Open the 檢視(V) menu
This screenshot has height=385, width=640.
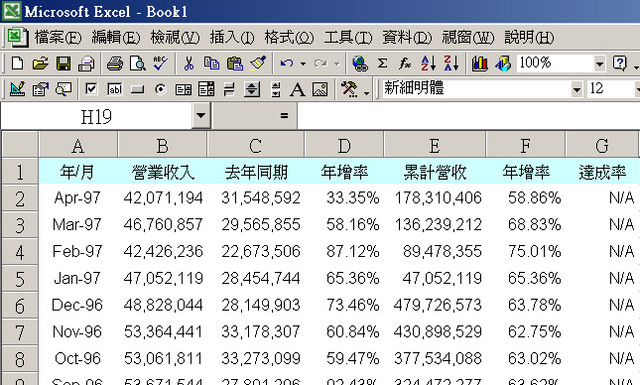[x=175, y=38]
